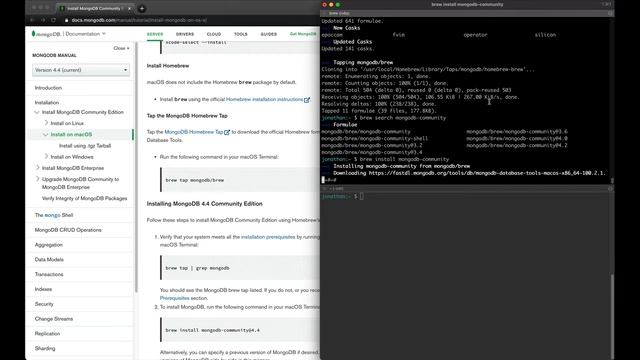Open Install on Windows page
This screenshot has width=640, height=360.
[72, 157]
